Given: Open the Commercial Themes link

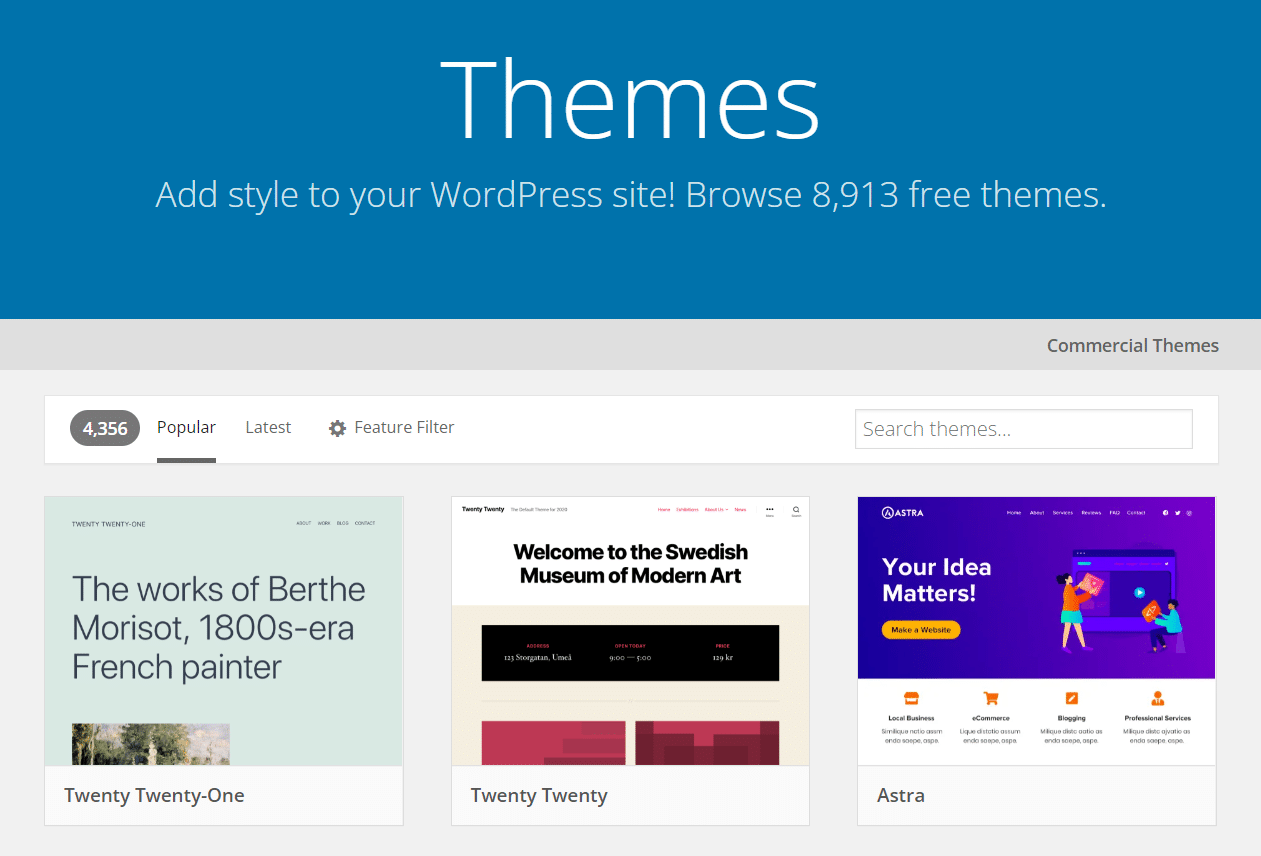Looking at the screenshot, I should (1132, 345).
